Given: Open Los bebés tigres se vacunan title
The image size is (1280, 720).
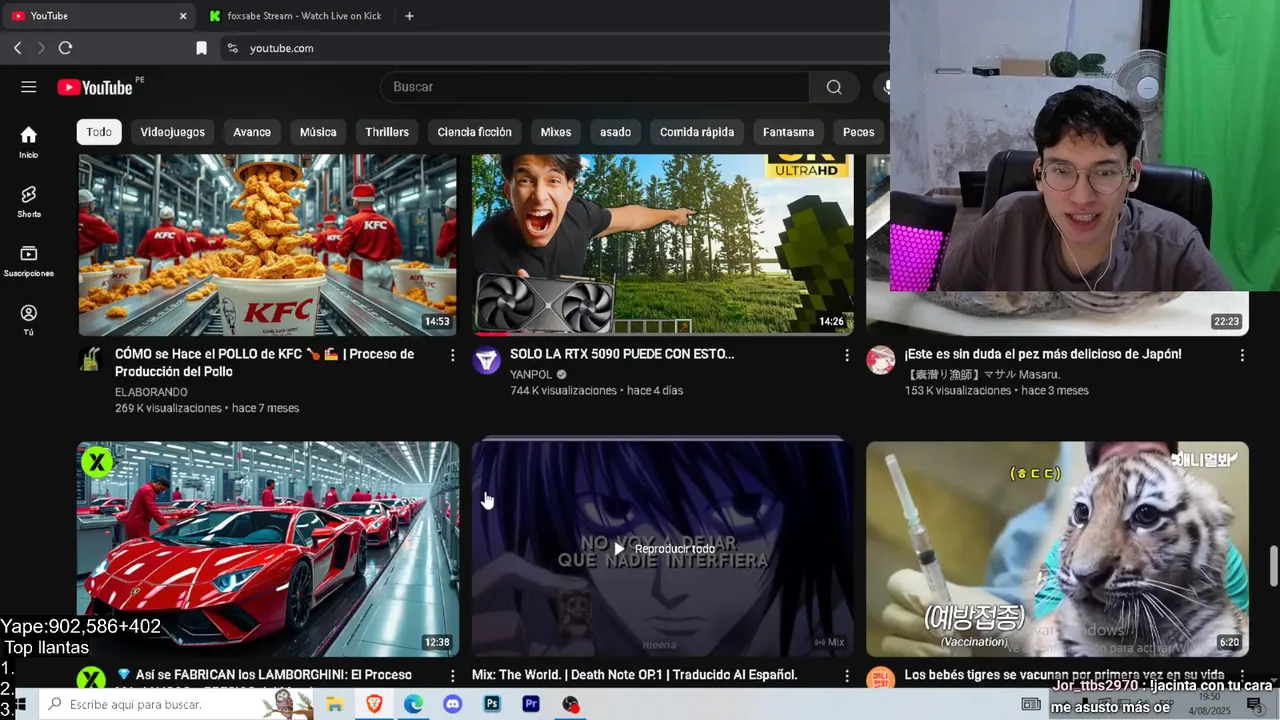Looking at the screenshot, I should pyautogui.click(x=1064, y=675).
